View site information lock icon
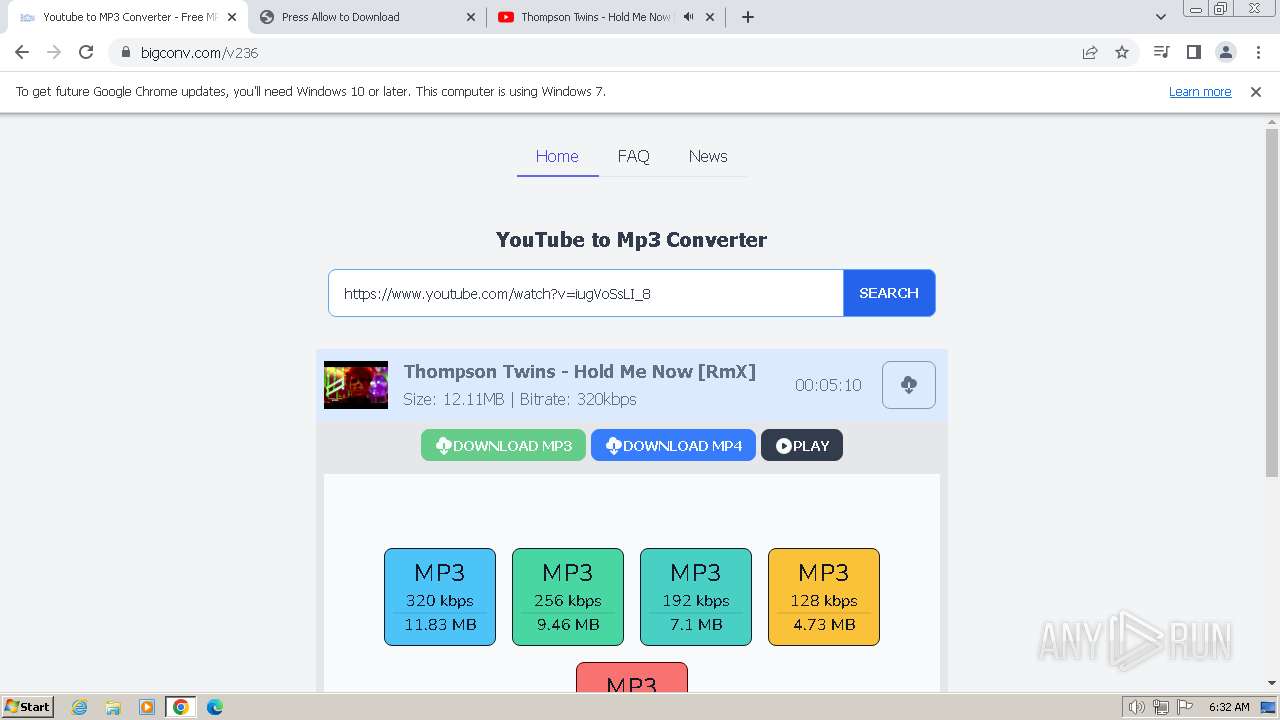 point(125,52)
